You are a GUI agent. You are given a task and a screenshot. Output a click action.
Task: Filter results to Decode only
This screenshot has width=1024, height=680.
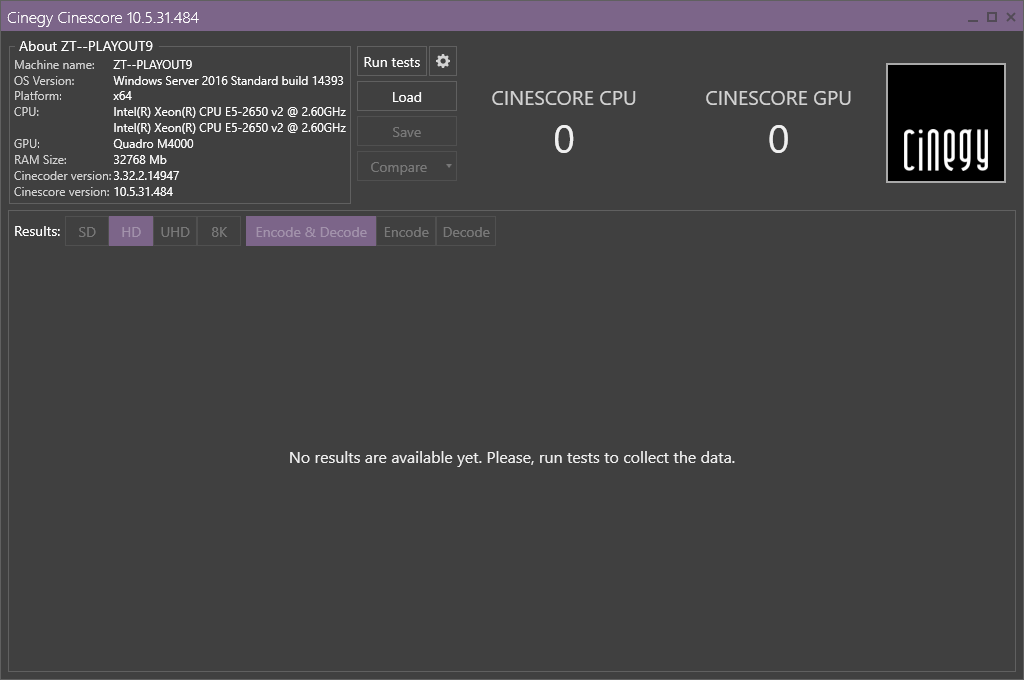(x=466, y=232)
